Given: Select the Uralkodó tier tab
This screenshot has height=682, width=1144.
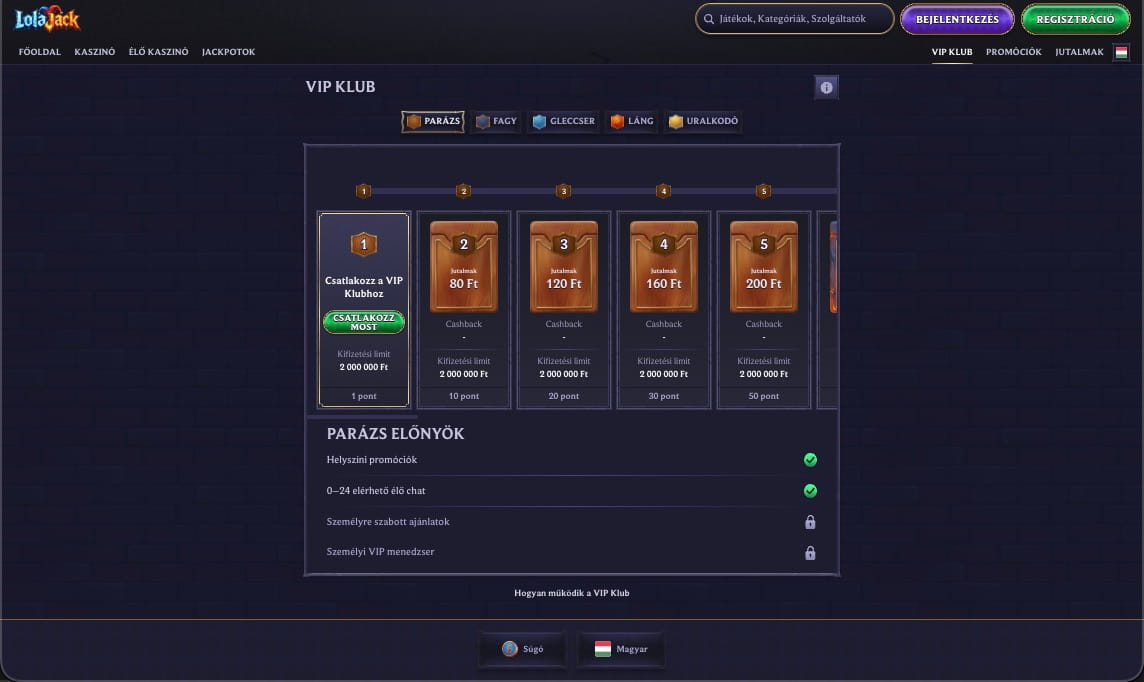Looking at the screenshot, I should coord(703,121).
